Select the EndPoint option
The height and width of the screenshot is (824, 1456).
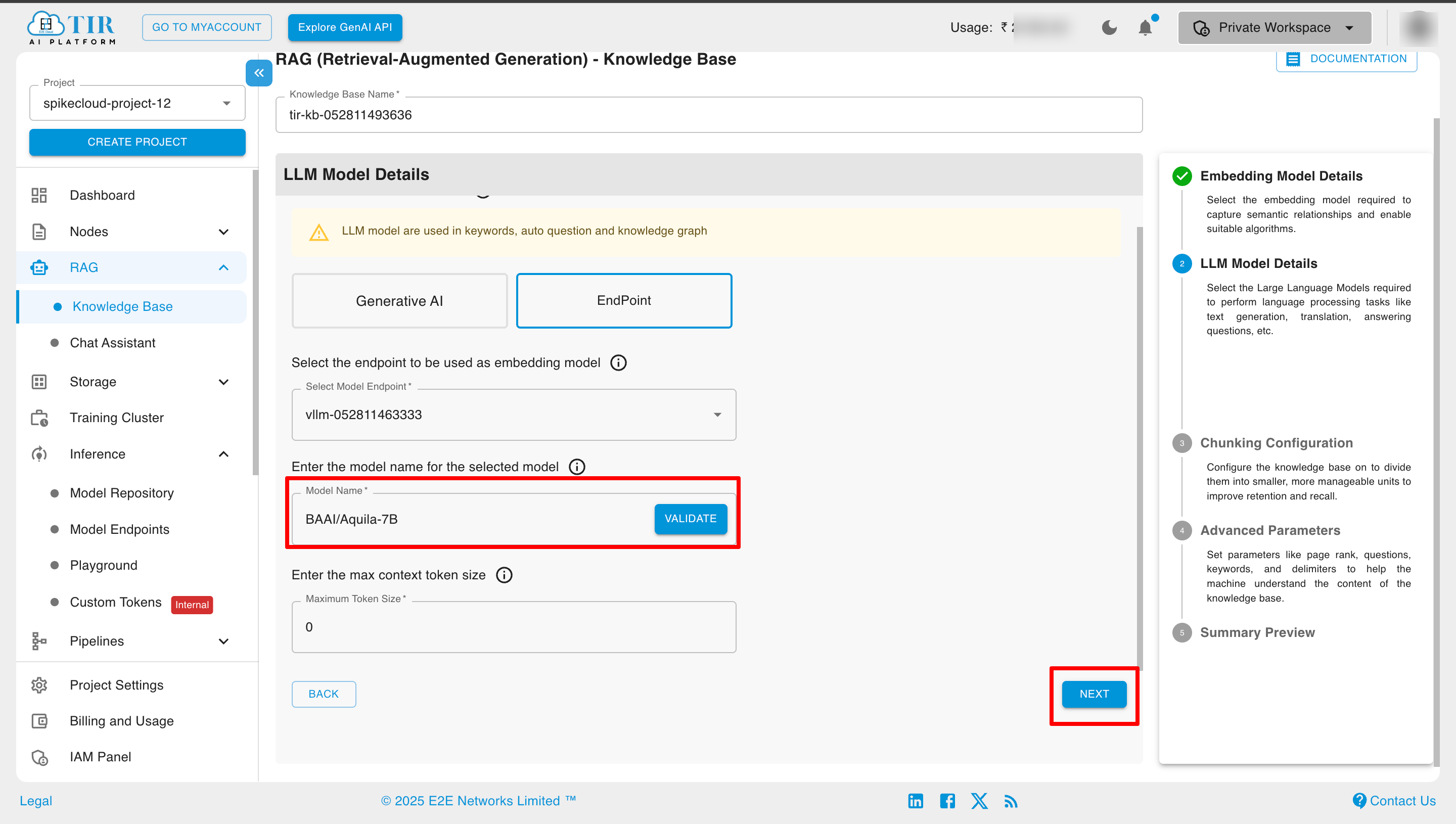(x=623, y=300)
